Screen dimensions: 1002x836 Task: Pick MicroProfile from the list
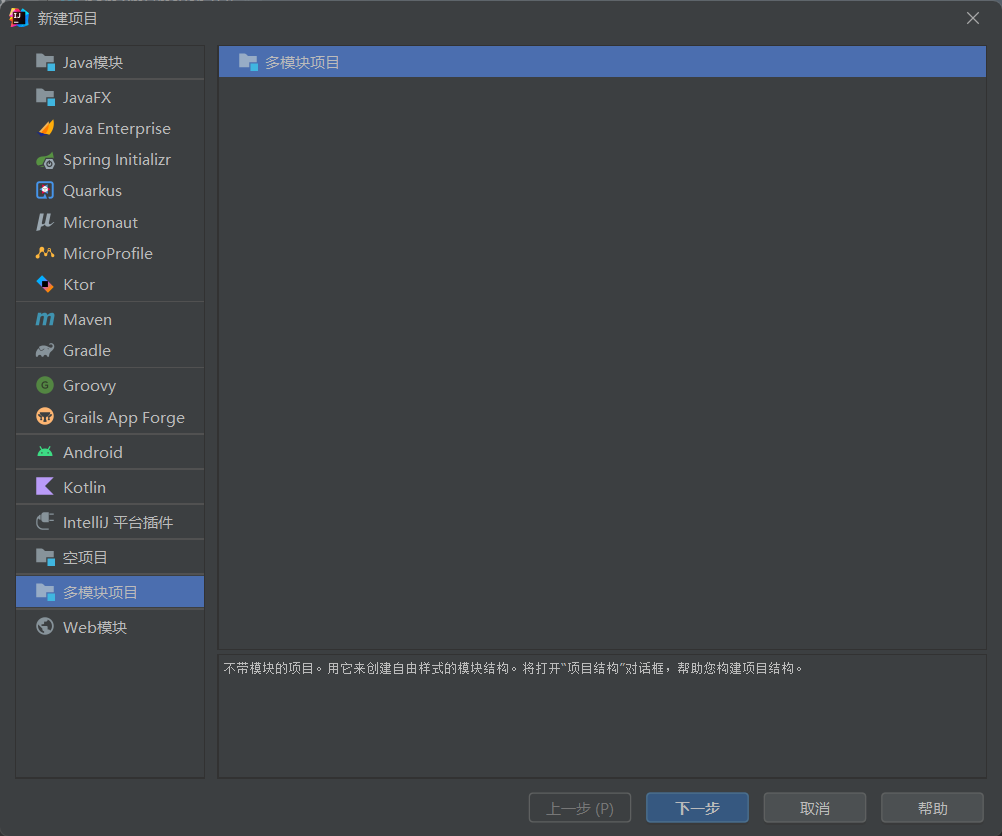point(110,253)
